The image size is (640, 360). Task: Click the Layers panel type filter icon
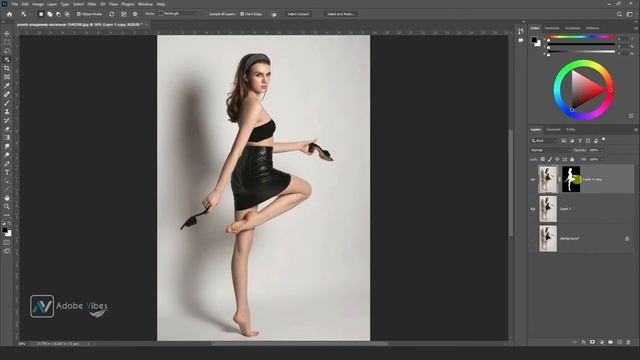(x=580, y=140)
